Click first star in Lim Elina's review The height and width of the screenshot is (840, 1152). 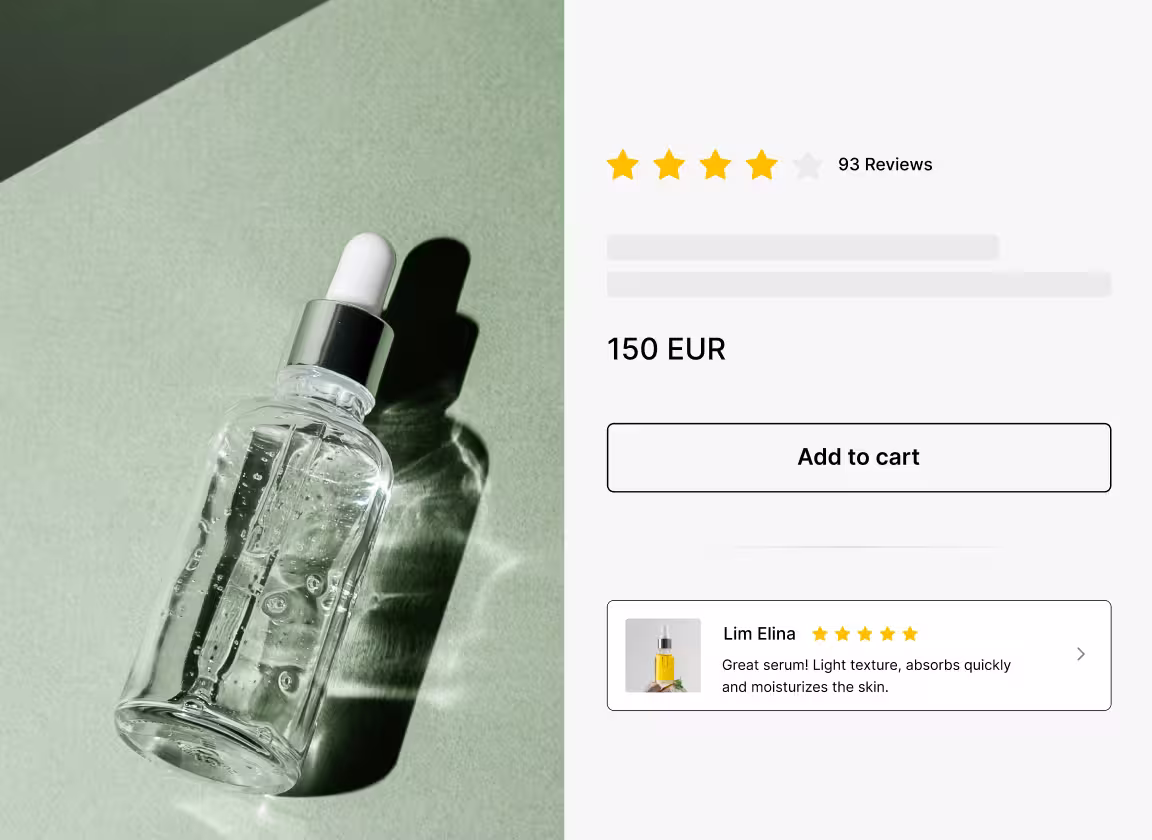[x=820, y=633]
